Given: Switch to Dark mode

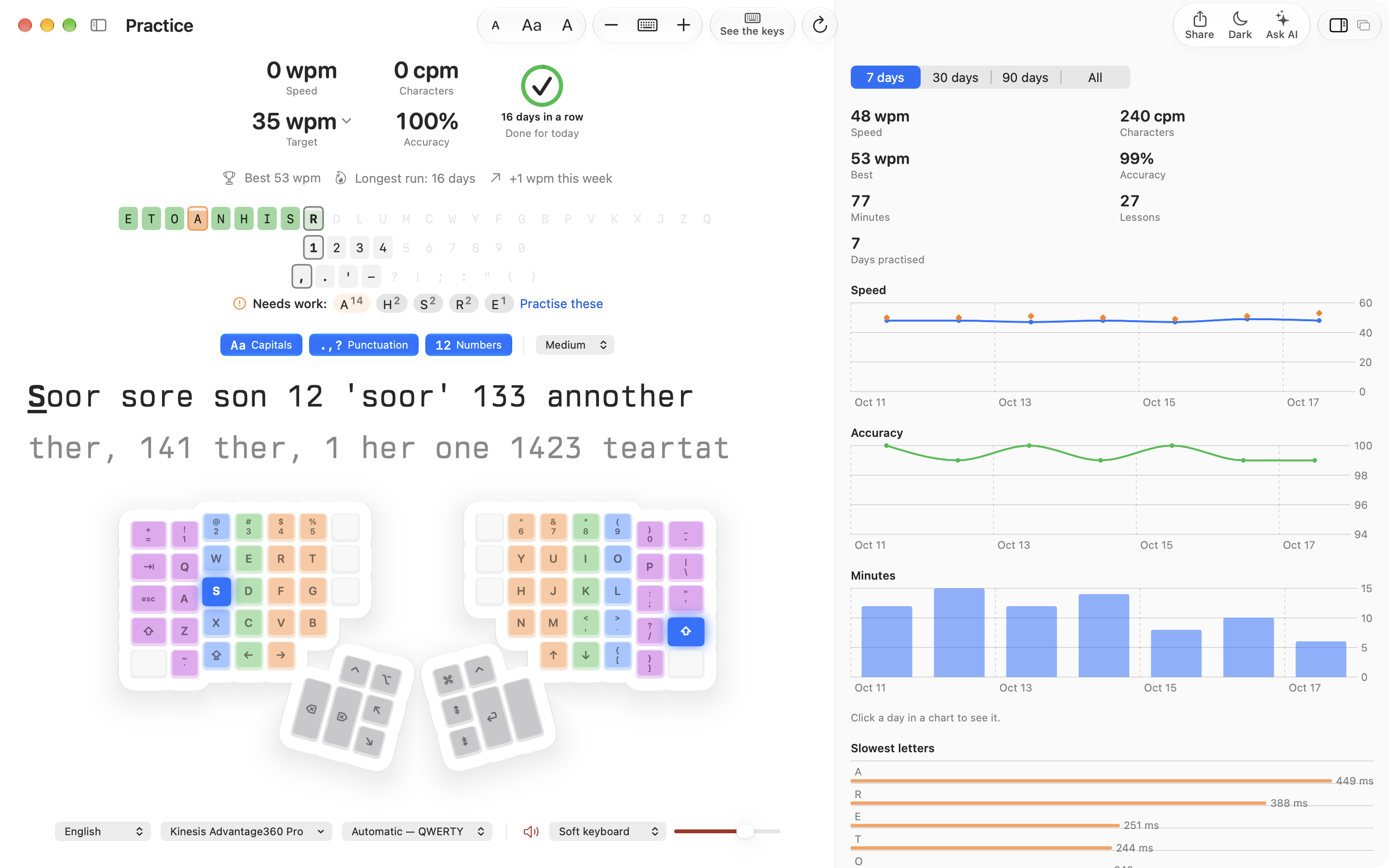Looking at the screenshot, I should (x=1240, y=25).
